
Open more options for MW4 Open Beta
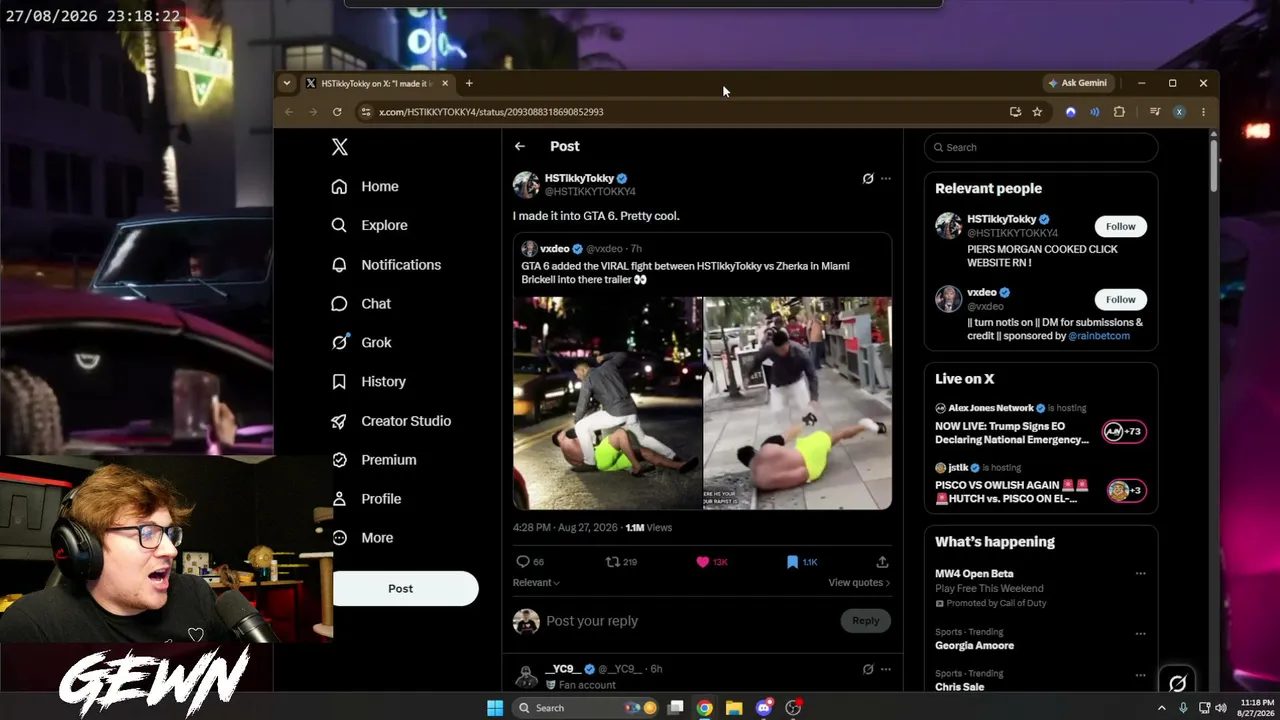(x=1140, y=574)
